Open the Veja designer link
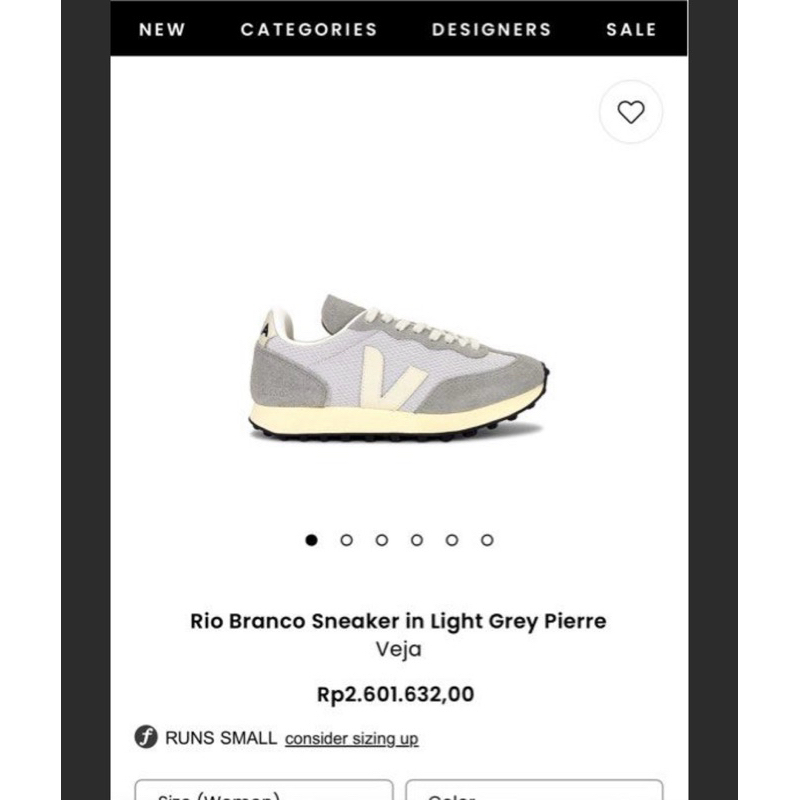Viewport: 800px width, 800px height. (x=399, y=649)
